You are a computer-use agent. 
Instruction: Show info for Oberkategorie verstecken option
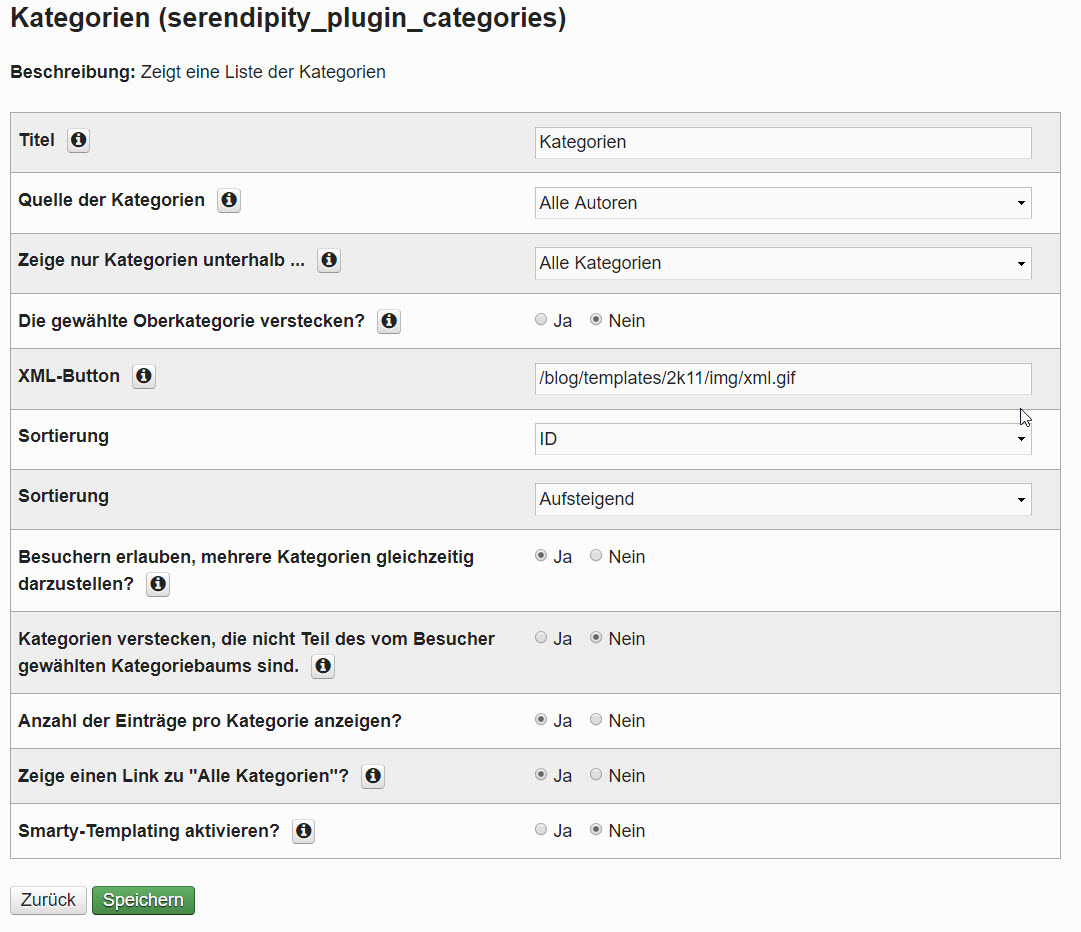389,322
